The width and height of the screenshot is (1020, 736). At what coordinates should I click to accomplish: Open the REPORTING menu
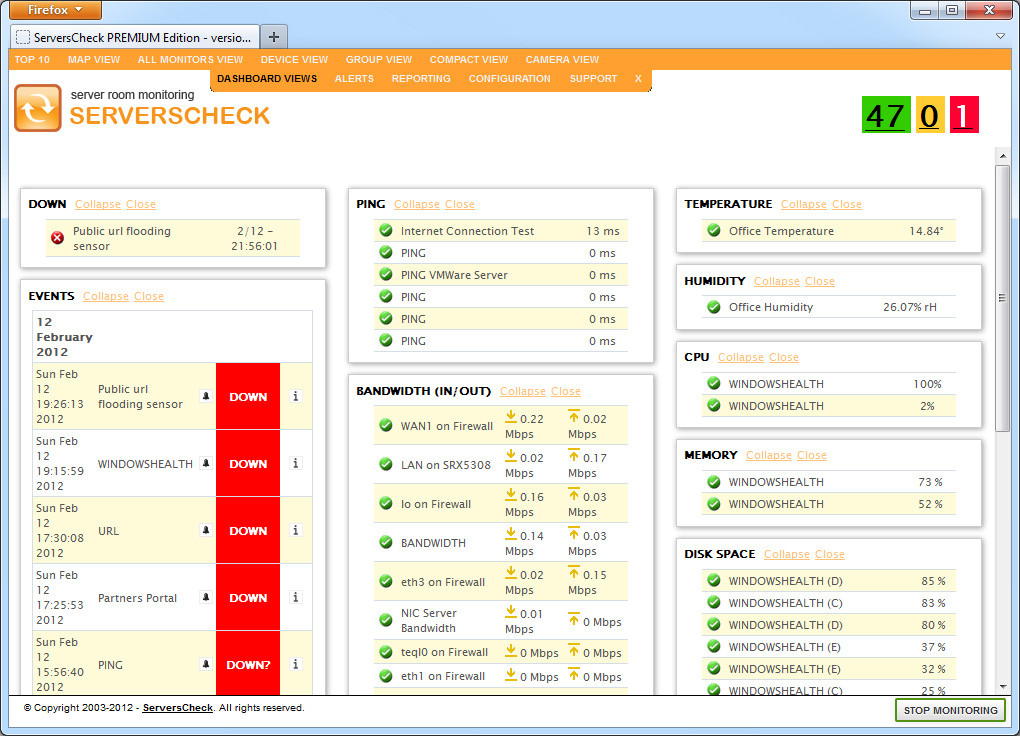pyautogui.click(x=421, y=79)
